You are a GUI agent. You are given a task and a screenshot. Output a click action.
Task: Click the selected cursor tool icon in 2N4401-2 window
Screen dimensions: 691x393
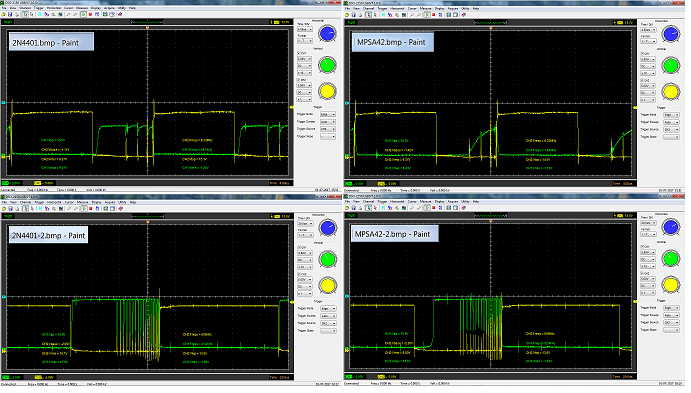(x=26, y=208)
